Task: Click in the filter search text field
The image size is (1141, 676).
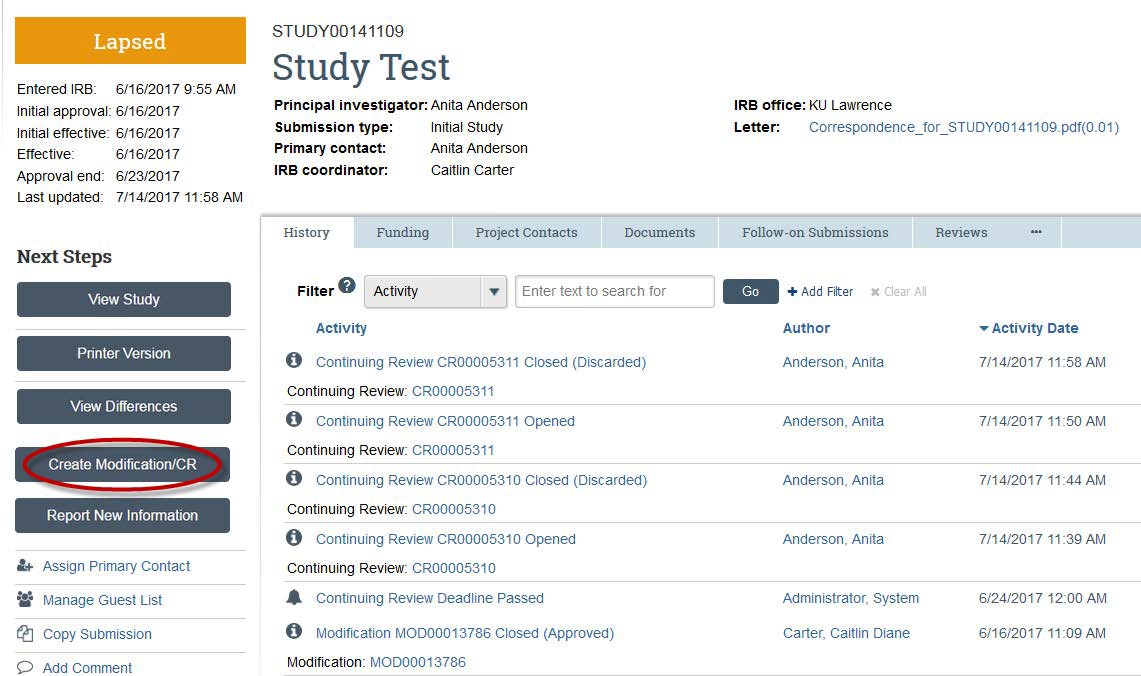Action: tap(614, 291)
